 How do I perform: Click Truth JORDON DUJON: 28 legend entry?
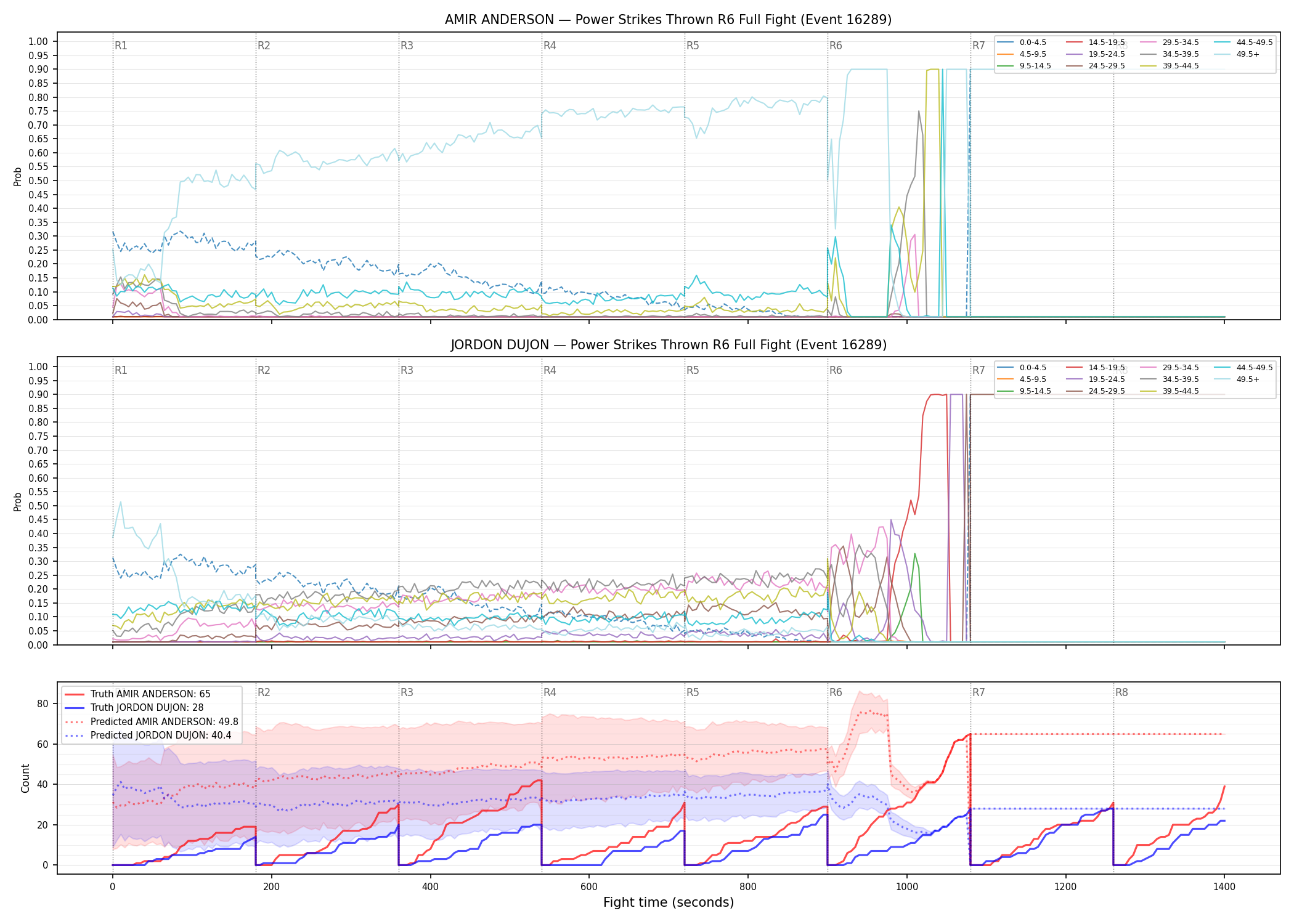(x=134, y=708)
